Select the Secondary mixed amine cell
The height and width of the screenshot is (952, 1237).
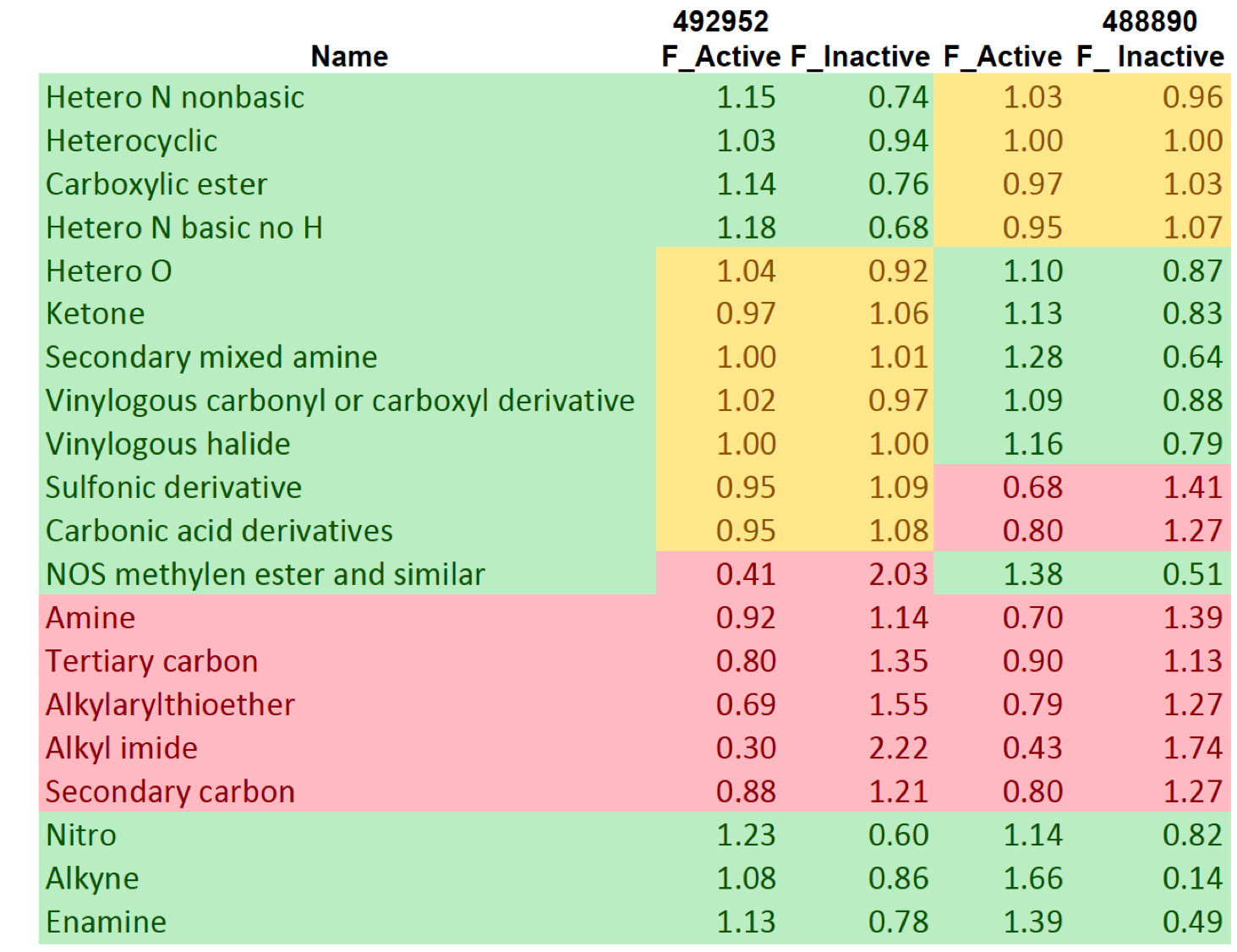[211, 357]
